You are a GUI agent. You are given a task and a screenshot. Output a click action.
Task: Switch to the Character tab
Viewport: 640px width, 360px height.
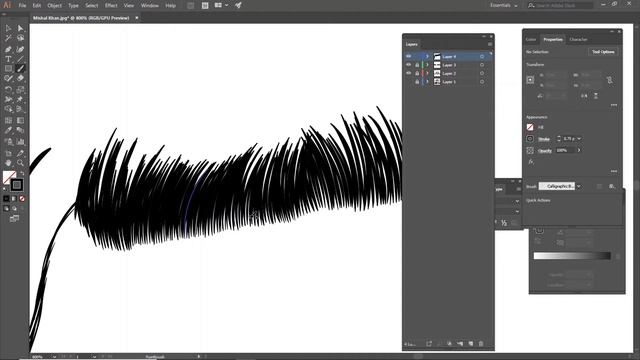(578, 39)
